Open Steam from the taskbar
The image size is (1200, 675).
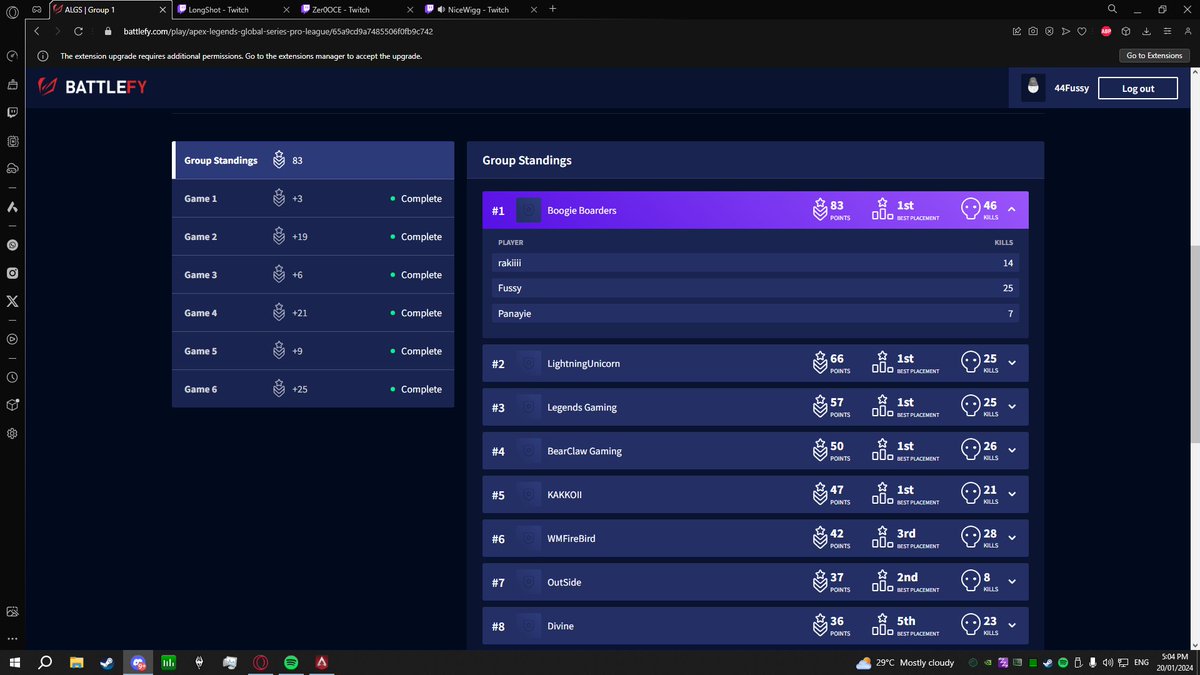pos(107,662)
